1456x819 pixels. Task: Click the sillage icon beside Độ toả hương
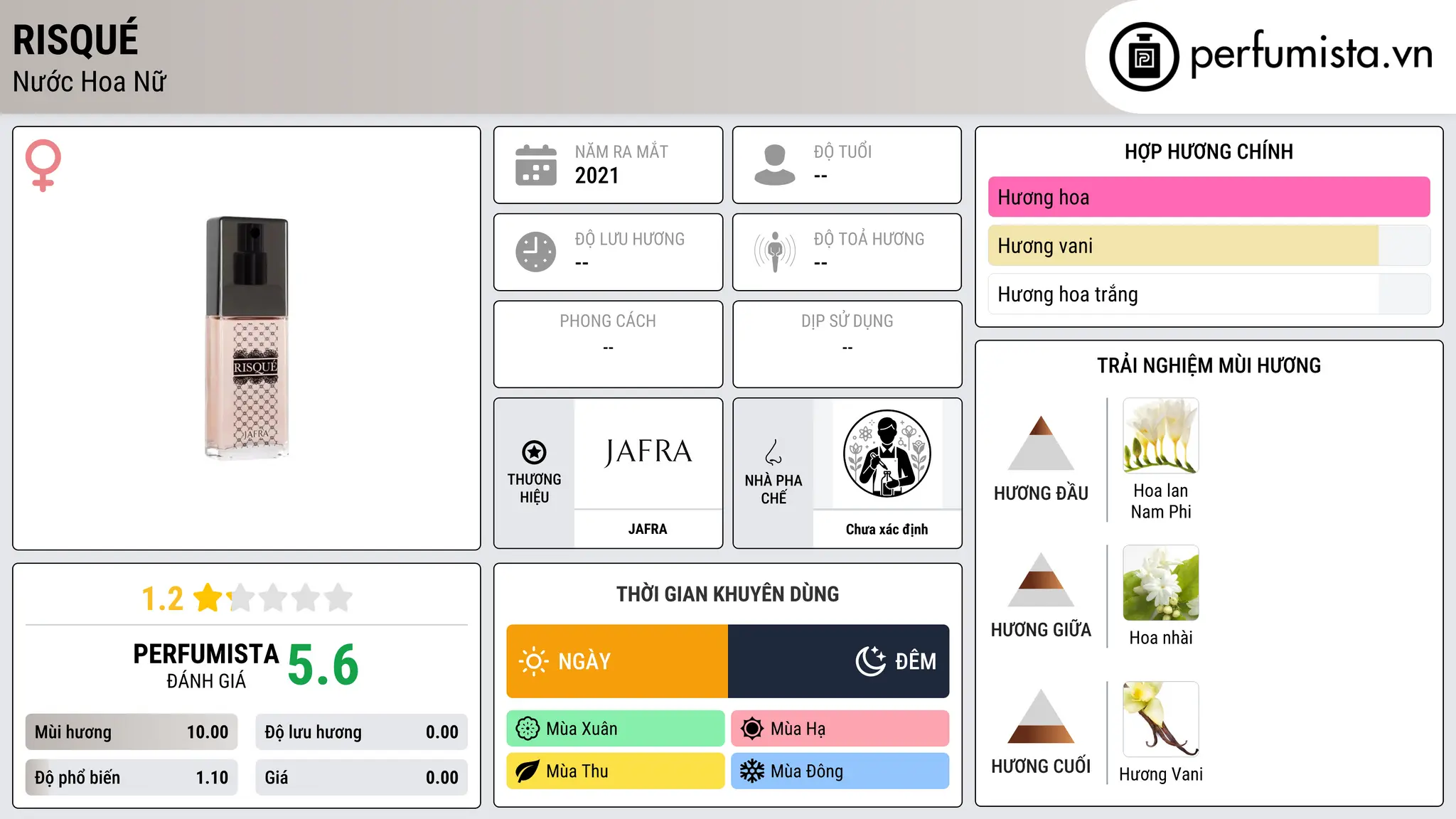click(774, 252)
